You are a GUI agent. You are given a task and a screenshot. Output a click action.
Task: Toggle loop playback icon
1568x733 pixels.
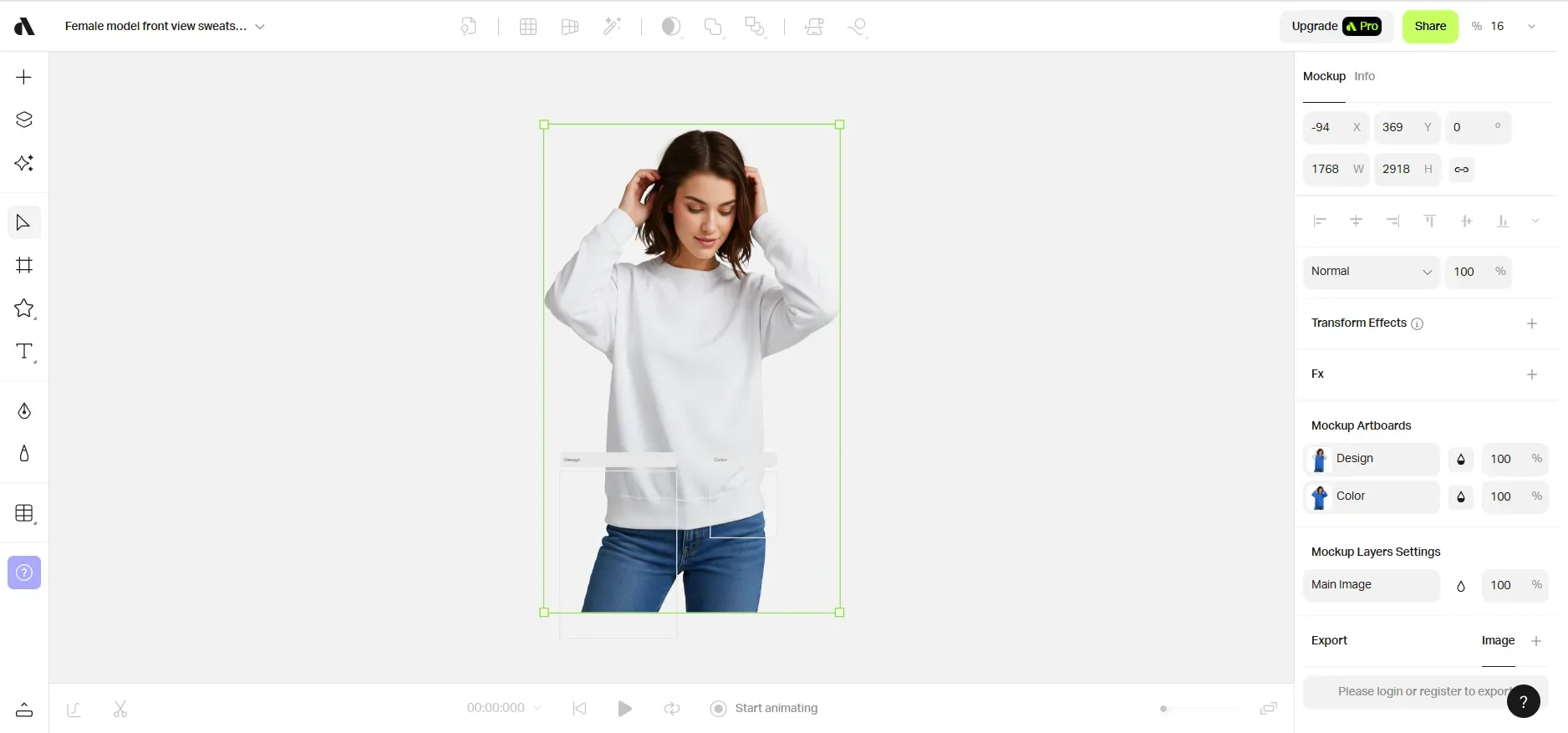672,709
